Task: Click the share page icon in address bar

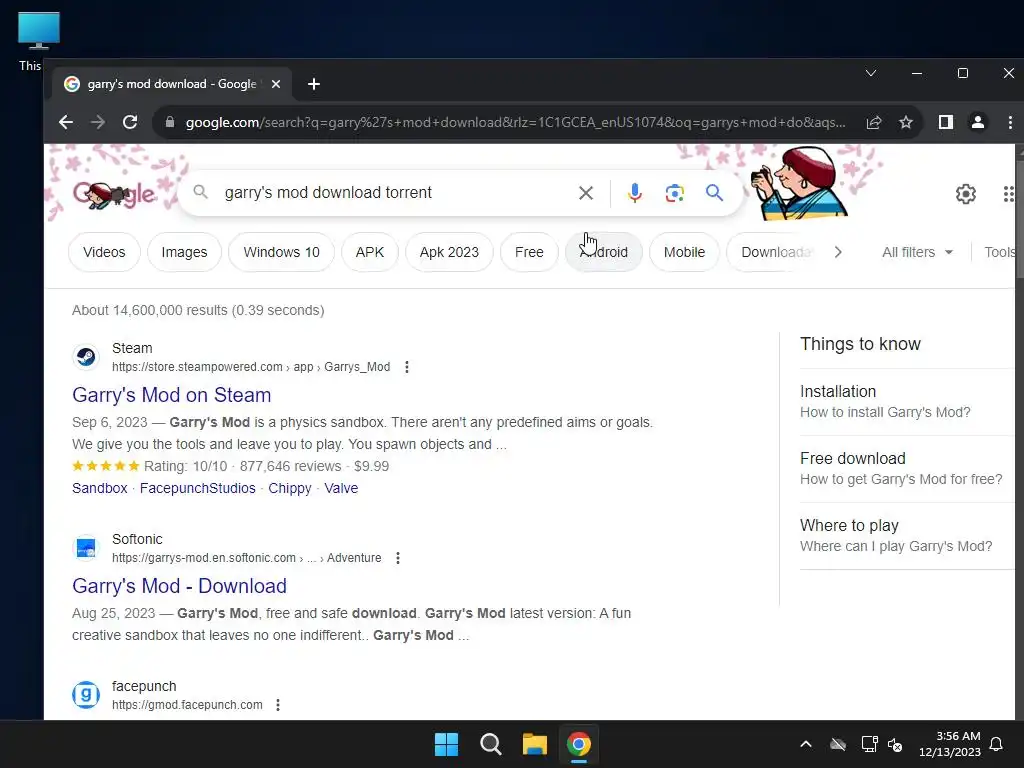Action: click(x=874, y=122)
